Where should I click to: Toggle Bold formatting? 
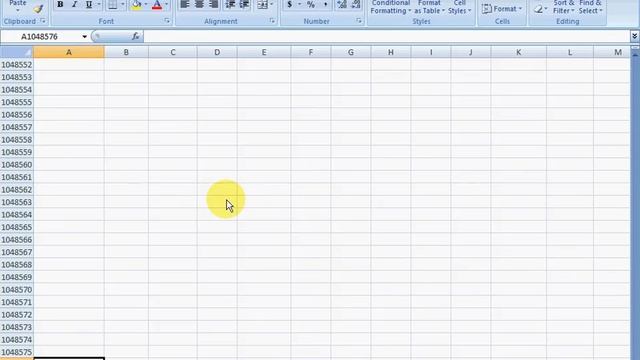click(60, 4)
